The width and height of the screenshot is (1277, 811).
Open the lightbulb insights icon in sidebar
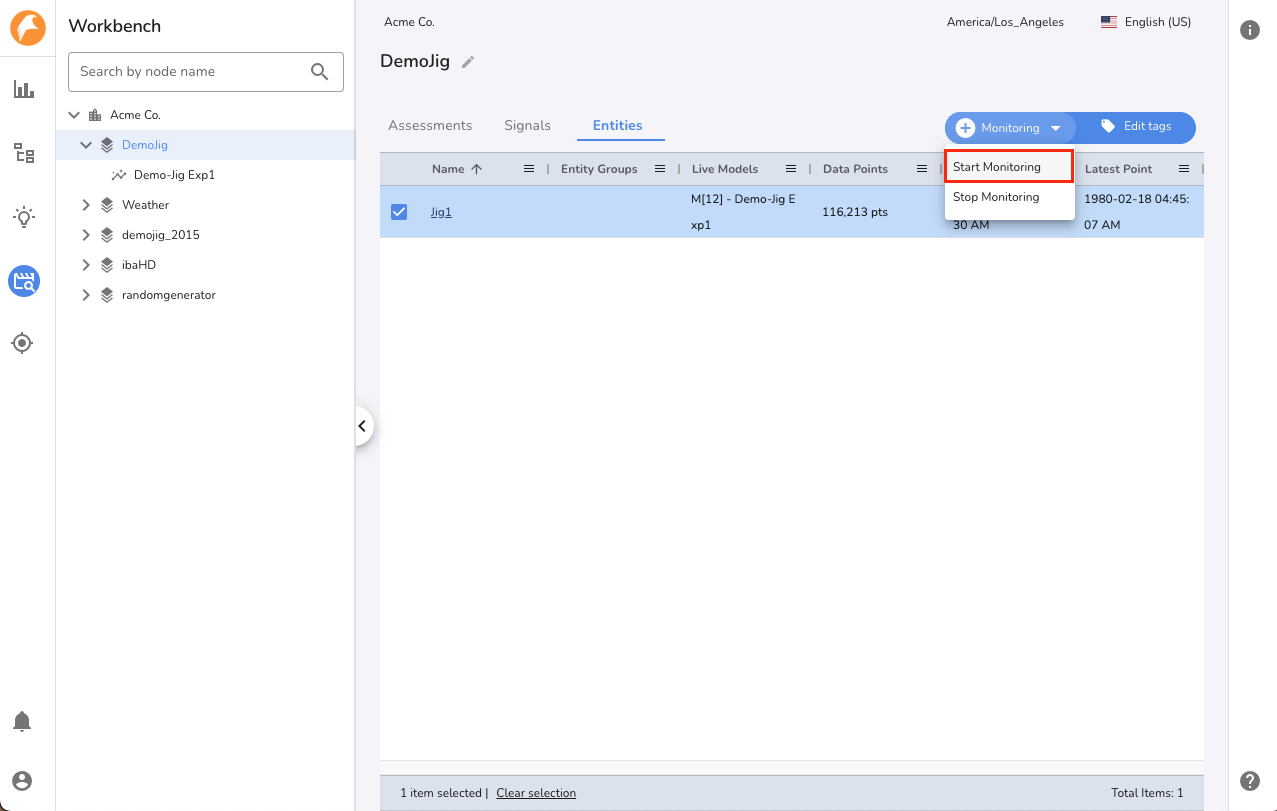(x=24, y=217)
